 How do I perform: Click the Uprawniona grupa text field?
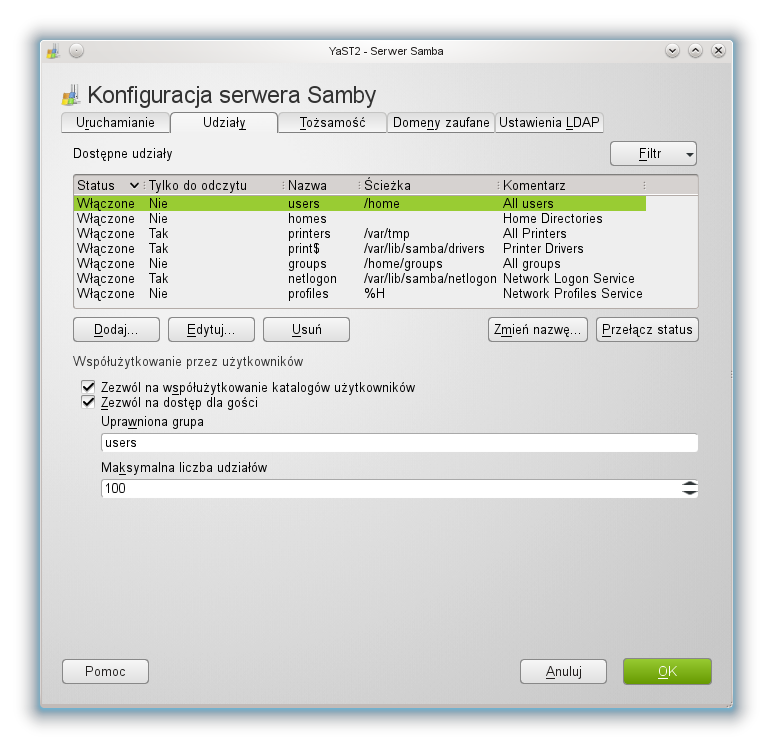point(399,443)
